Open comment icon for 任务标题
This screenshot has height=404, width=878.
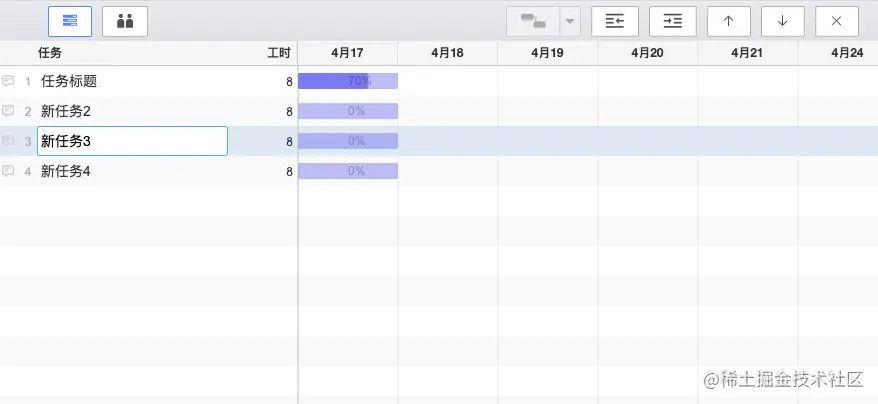[8, 81]
